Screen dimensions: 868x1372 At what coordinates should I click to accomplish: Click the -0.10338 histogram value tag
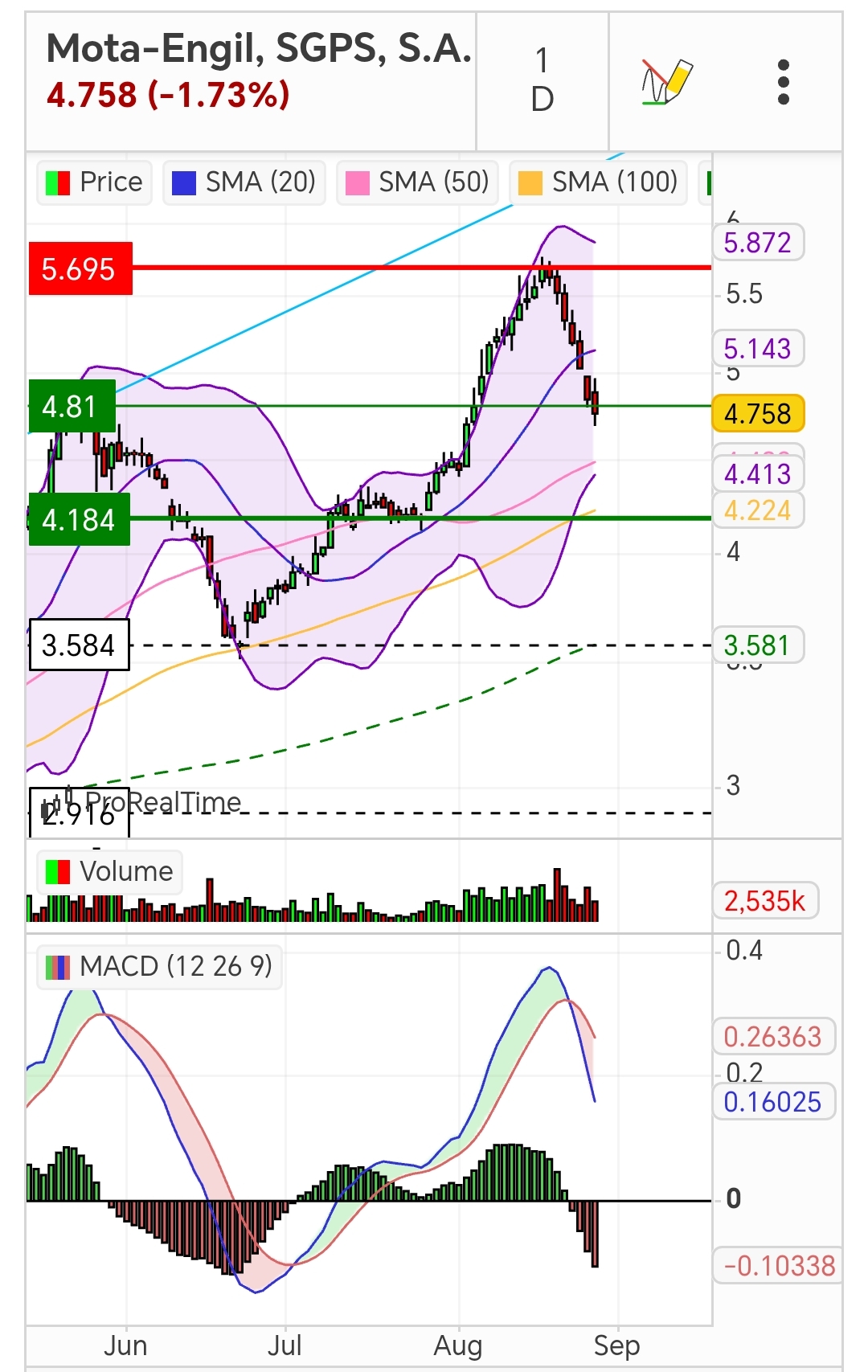(778, 1266)
